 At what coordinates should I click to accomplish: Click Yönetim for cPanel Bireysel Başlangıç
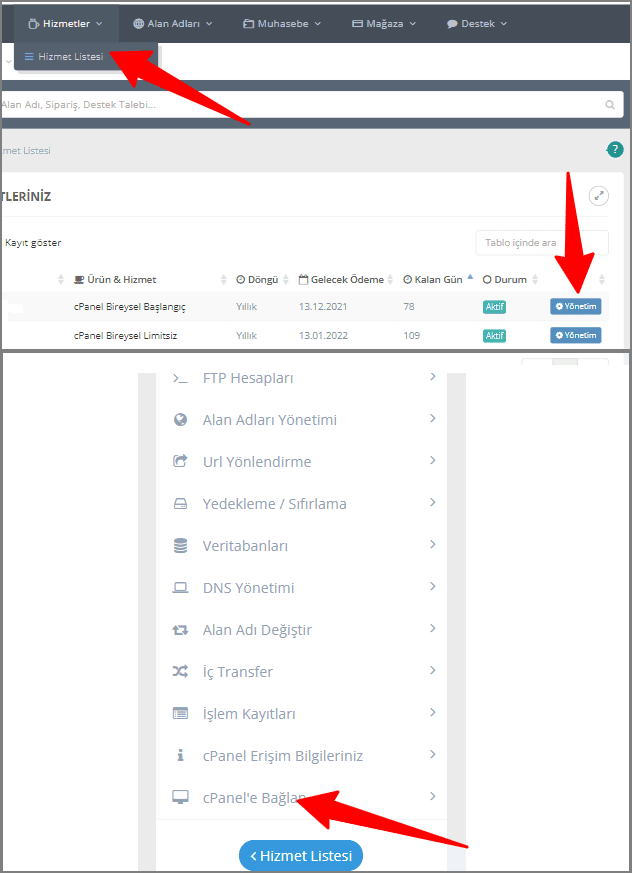coord(576,306)
